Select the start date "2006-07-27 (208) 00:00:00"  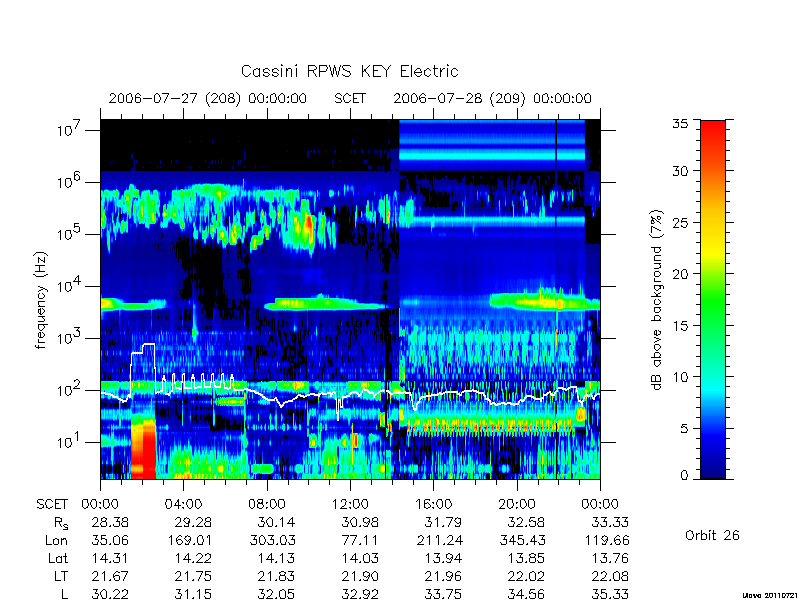pyautogui.click(x=208, y=98)
